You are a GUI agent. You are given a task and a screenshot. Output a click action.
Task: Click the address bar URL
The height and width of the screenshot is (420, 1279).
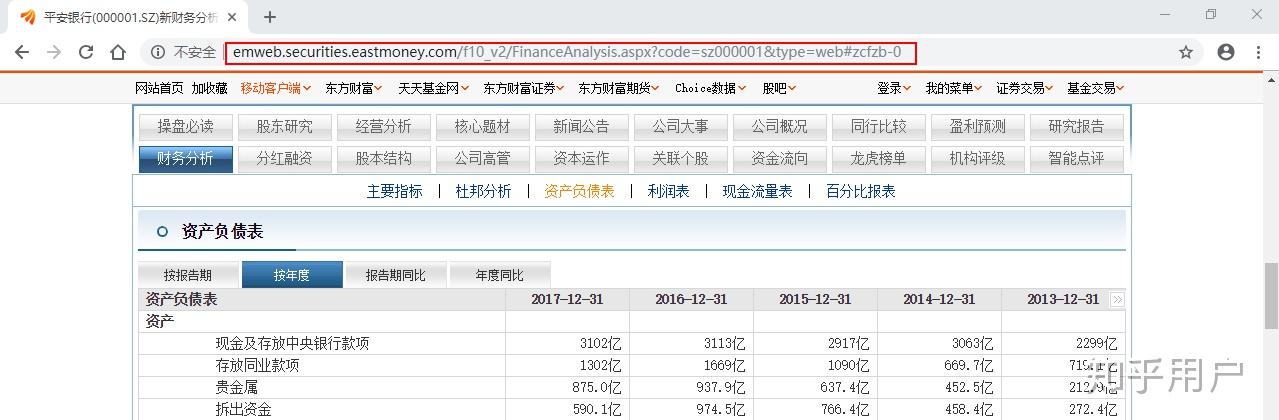tap(567, 52)
